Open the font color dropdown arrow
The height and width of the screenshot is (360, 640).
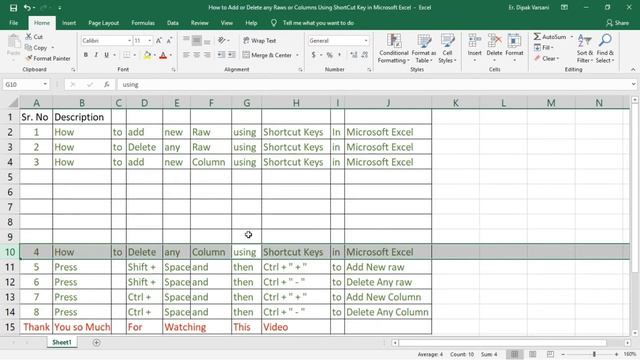tap(171, 55)
